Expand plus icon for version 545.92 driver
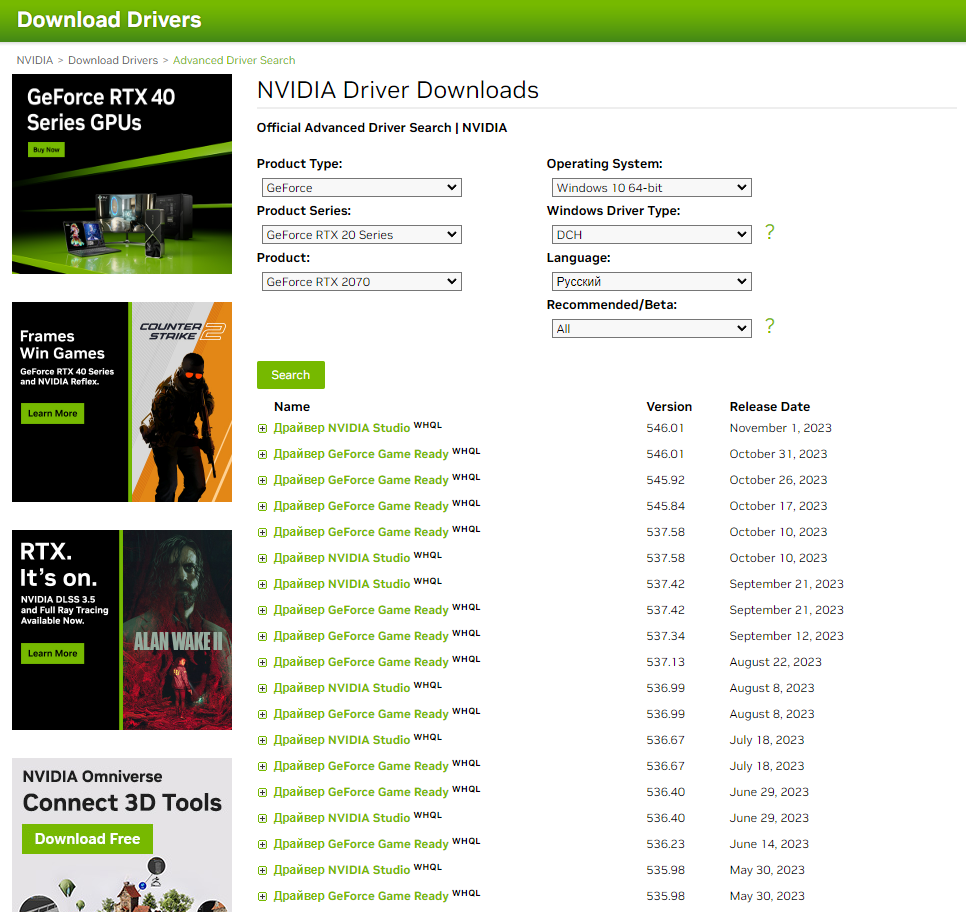The width and height of the screenshot is (966, 912). 263,480
